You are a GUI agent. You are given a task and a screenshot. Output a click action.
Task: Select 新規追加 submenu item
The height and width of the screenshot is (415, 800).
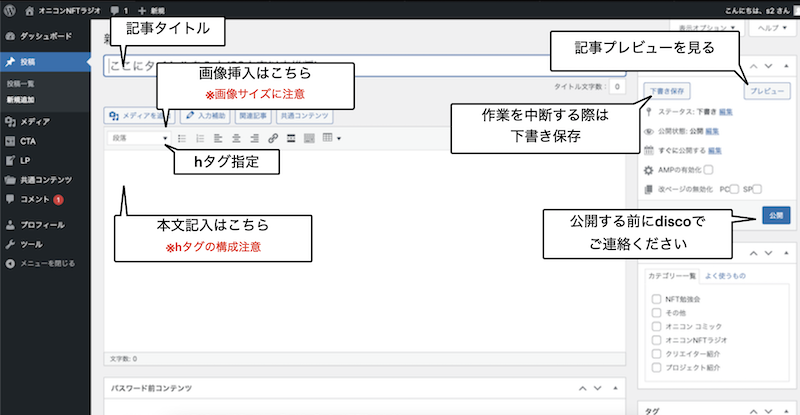tap(20, 100)
